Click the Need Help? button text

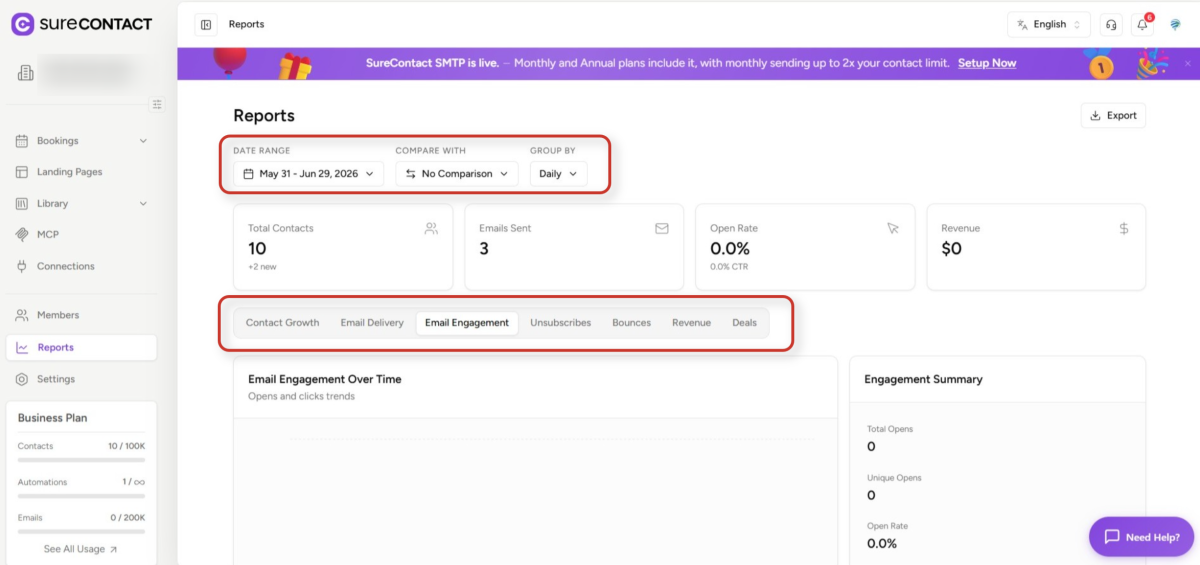tap(1152, 537)
